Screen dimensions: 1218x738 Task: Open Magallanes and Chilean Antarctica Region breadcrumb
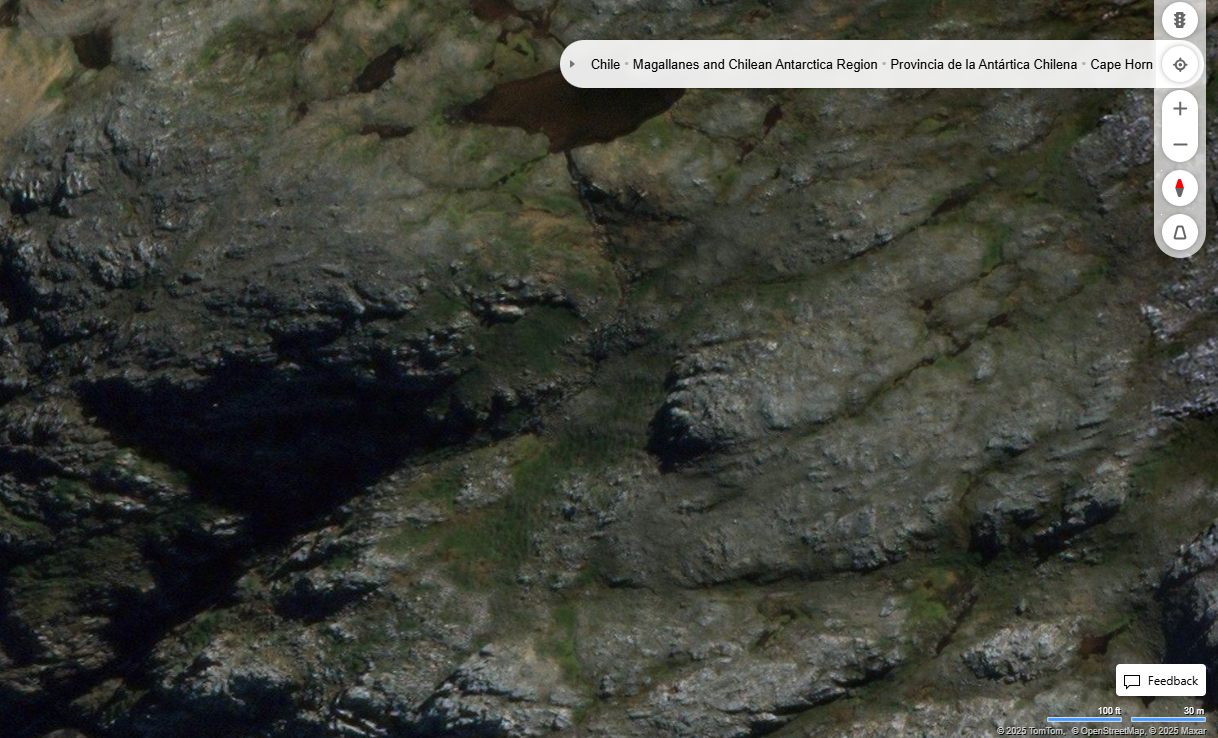[x=755, y=64]
